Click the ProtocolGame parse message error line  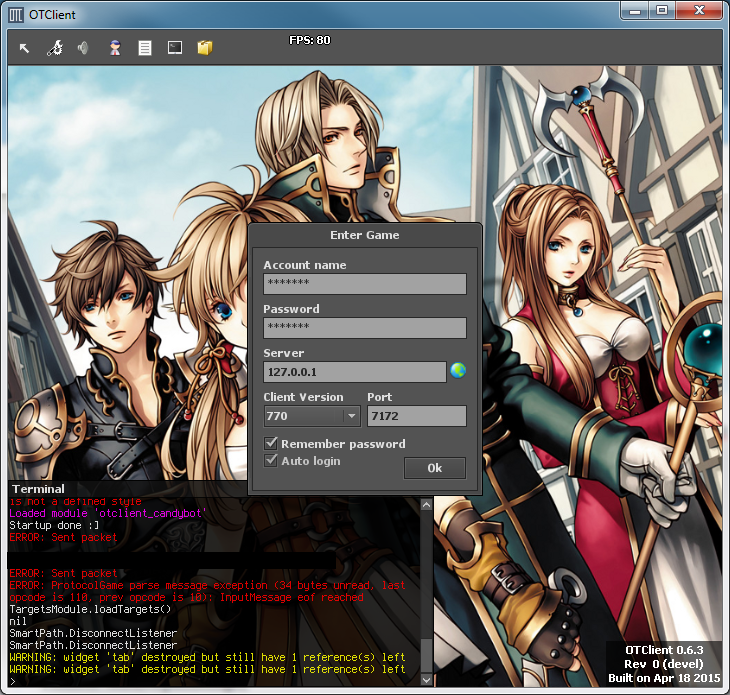point(208,591)
